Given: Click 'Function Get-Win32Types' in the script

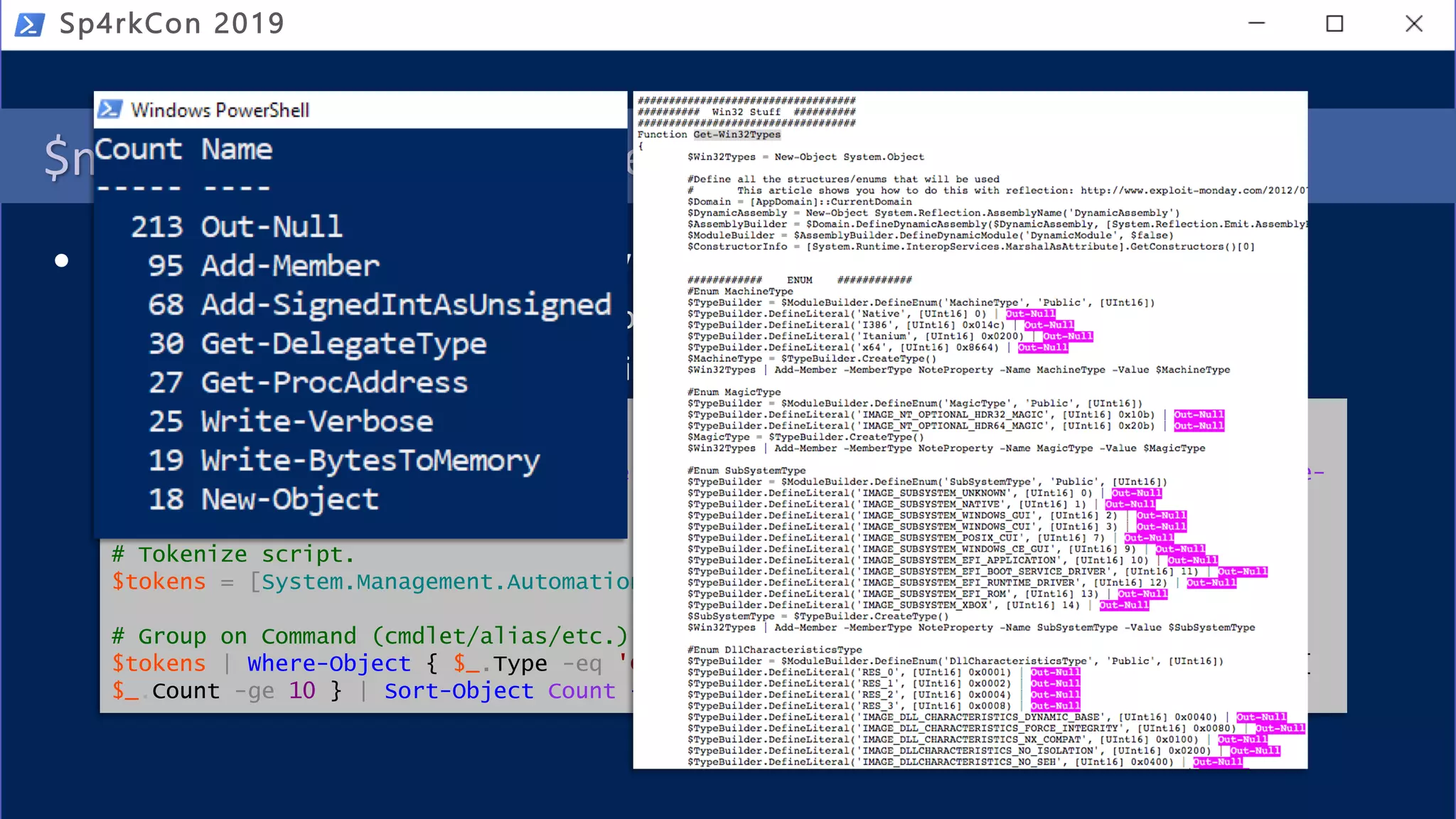Looking at the screenshot, I should (x=709, y=134).
